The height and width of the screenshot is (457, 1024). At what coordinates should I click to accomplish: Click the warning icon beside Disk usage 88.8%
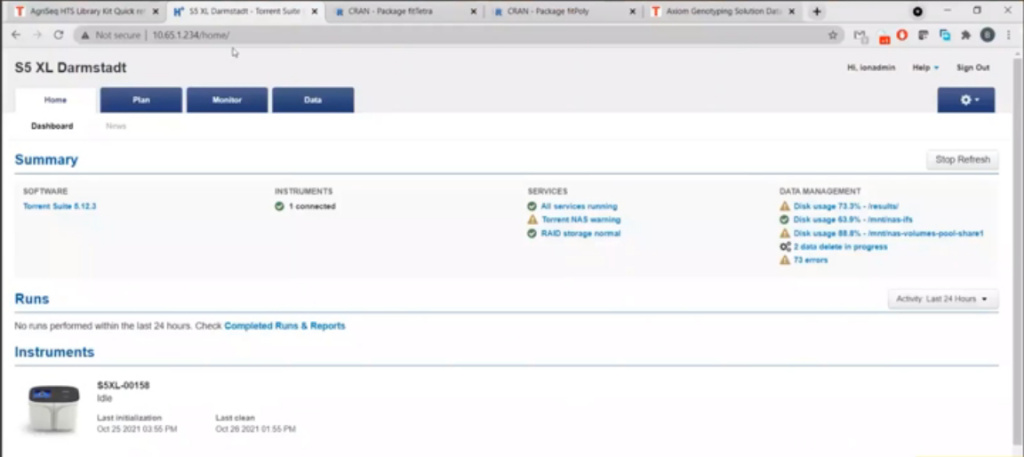pyautogui.click(x=785, y=234)
